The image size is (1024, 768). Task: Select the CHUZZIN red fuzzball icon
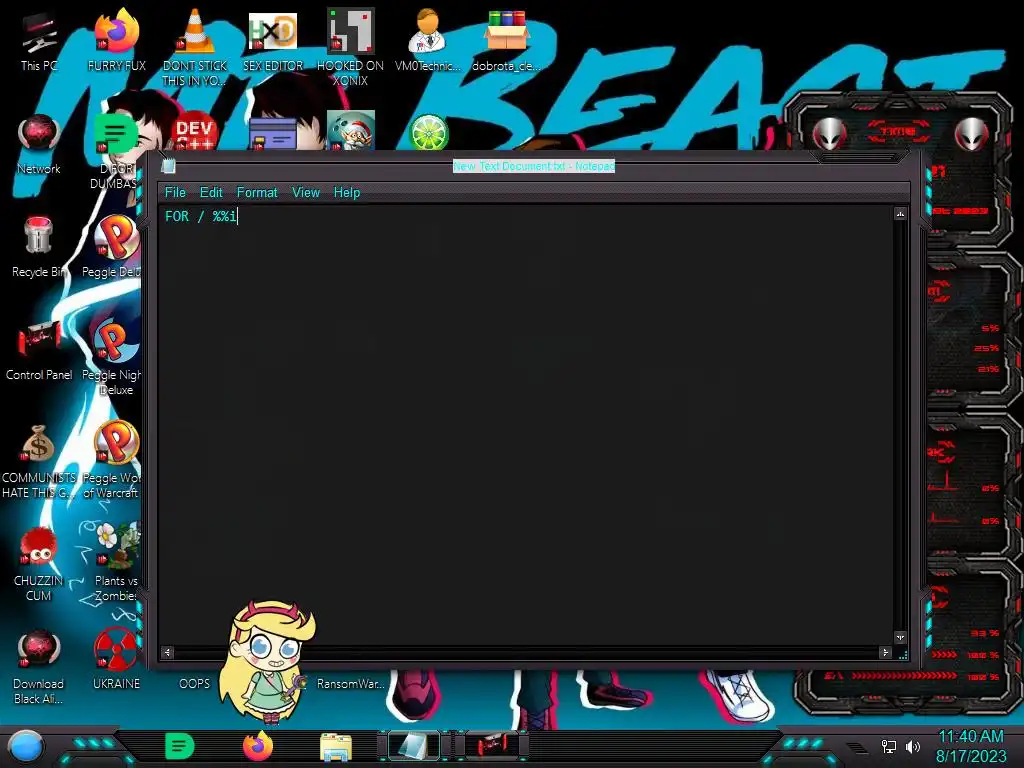coord(39,564)
